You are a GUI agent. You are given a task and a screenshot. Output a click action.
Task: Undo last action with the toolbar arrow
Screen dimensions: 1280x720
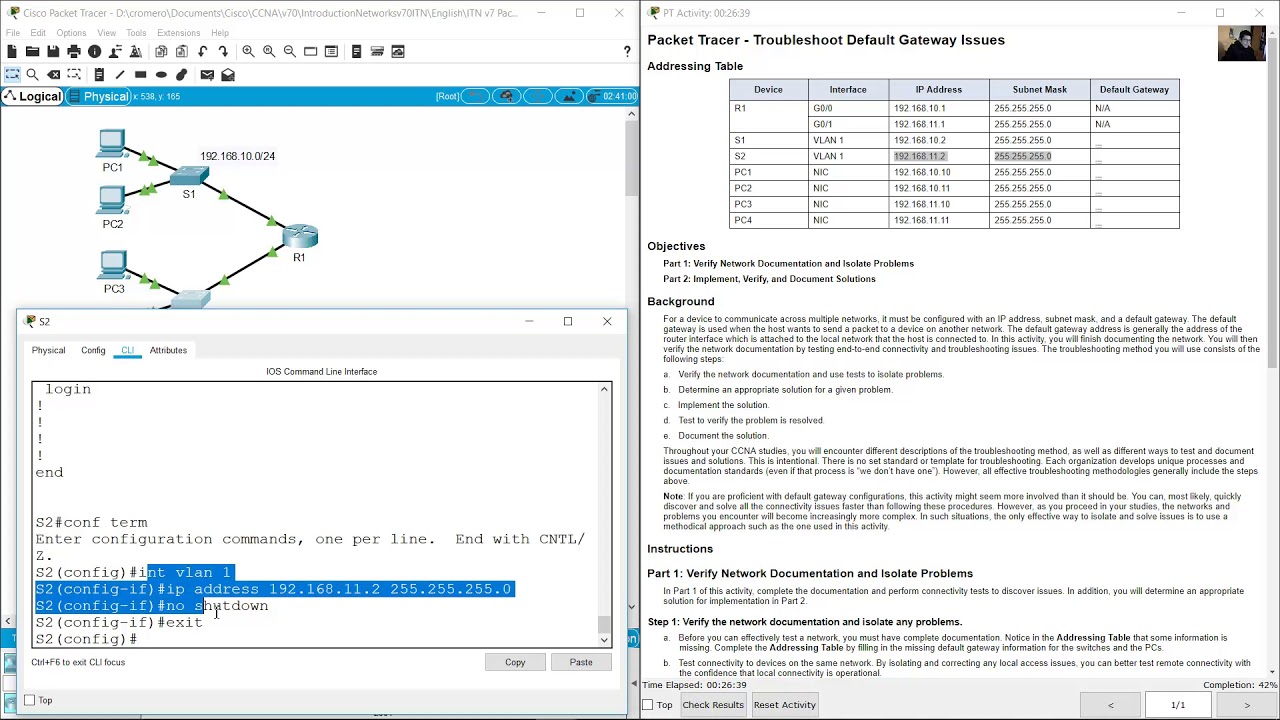pyautogui.click(x=203, y=51)
